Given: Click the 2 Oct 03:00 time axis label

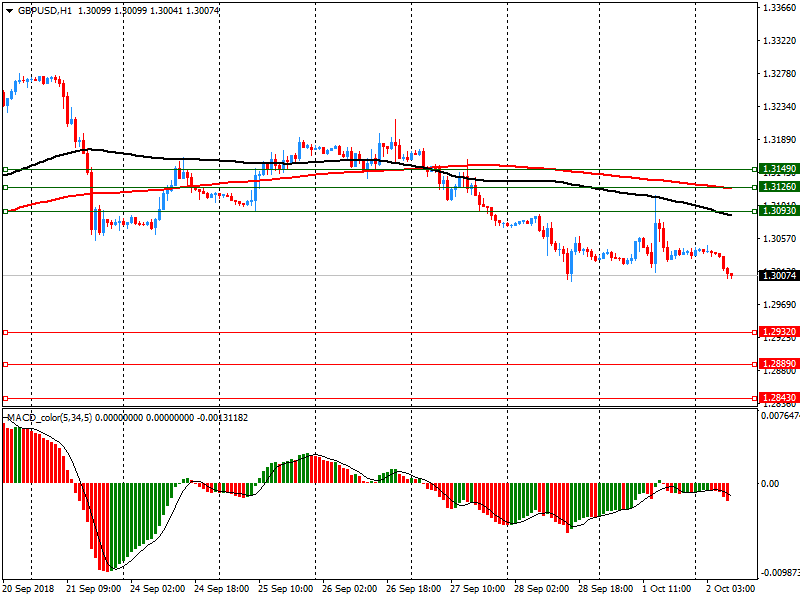Looking at the screenshot, I should point(732,590).
